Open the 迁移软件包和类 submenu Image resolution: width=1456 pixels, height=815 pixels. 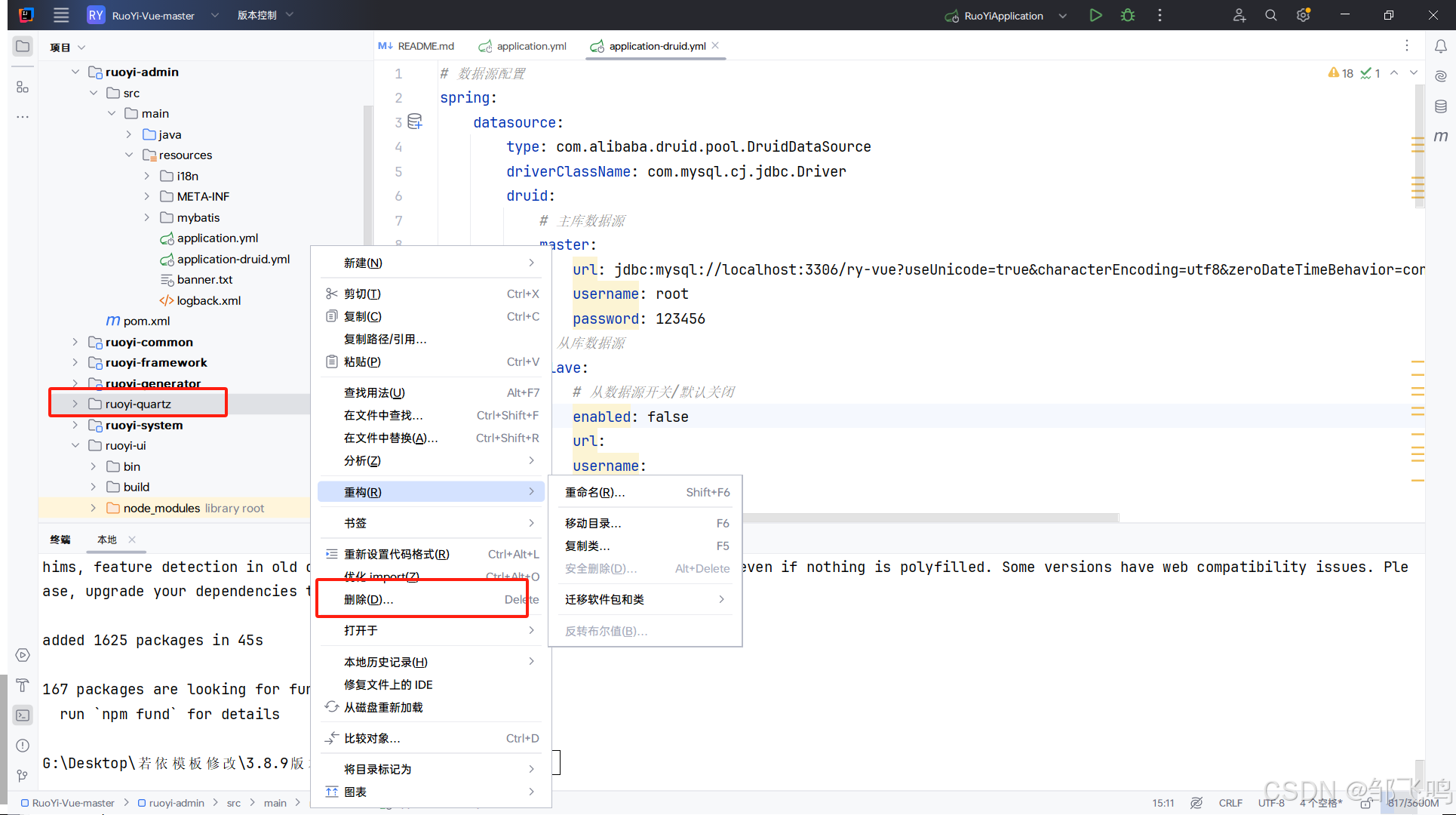pos(645,599)
